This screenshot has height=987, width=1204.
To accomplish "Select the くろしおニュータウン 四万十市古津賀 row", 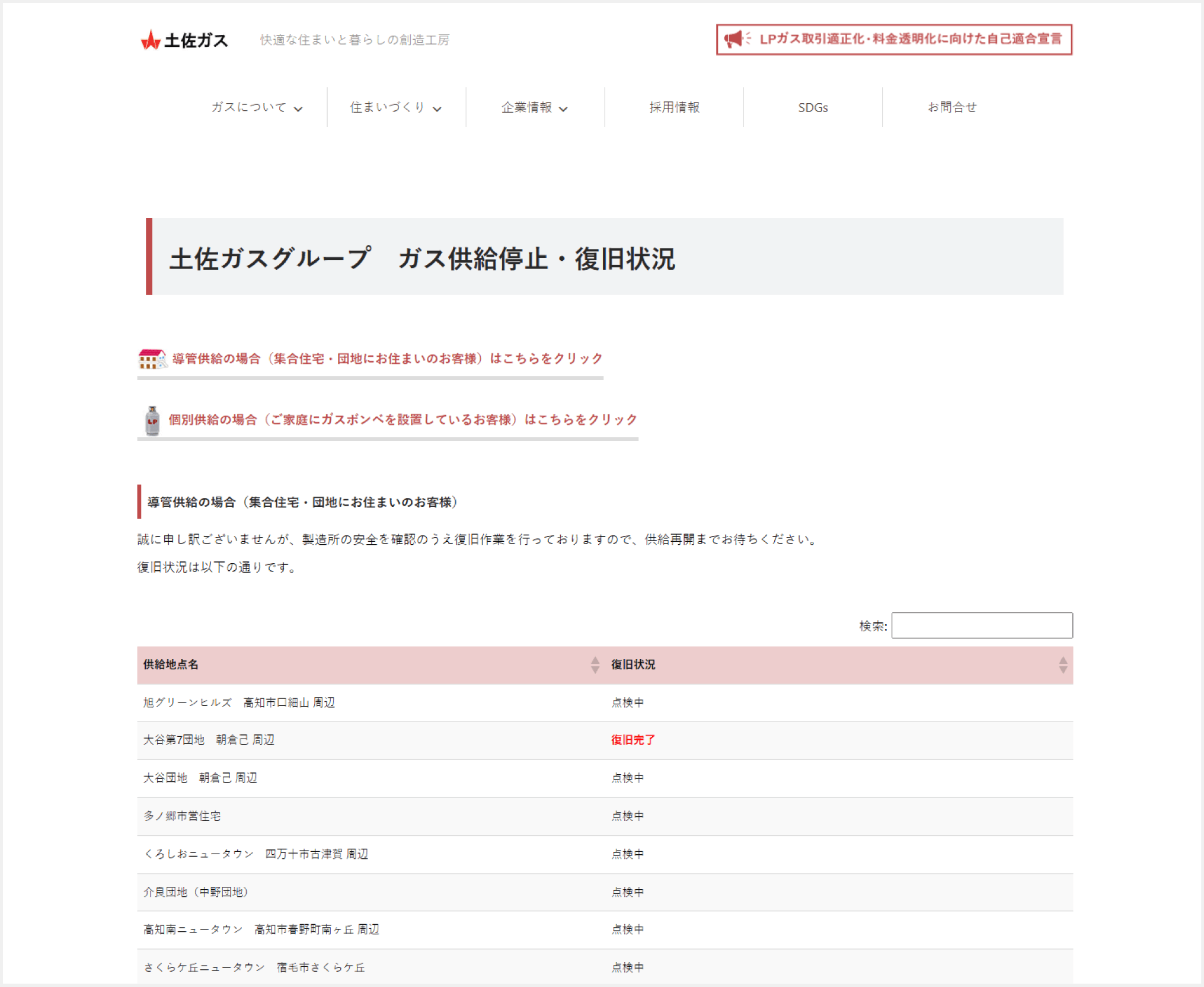I will point(605,854).
